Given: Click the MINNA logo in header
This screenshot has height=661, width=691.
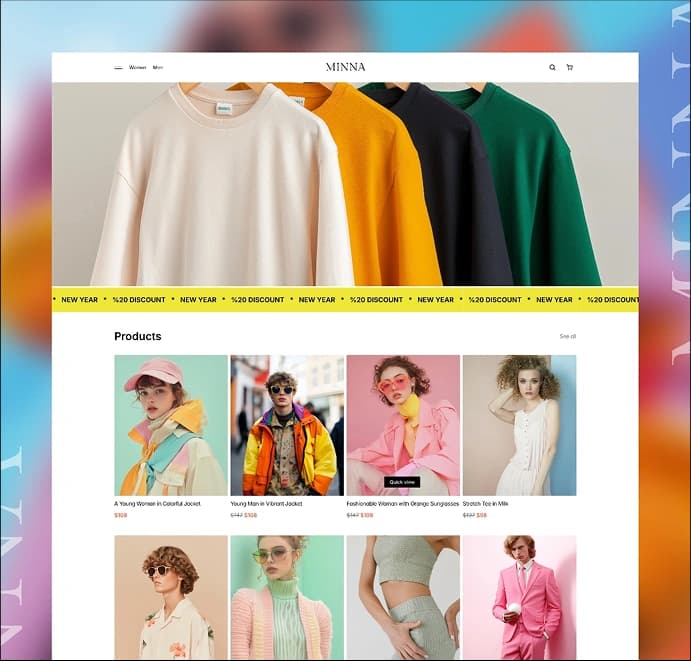Looking at the screenshot, I should click(345, 68).
